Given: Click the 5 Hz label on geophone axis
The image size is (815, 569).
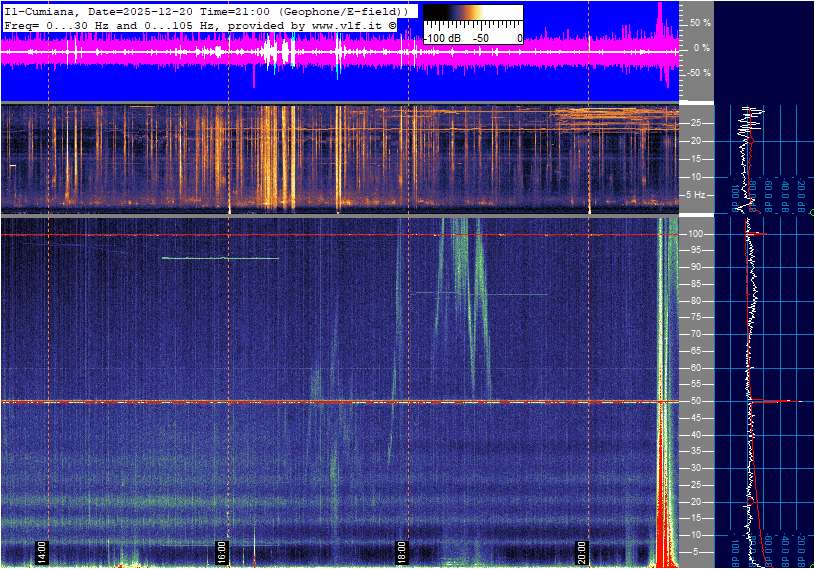Looking at the screenshot, I should [x=694, y=195].
